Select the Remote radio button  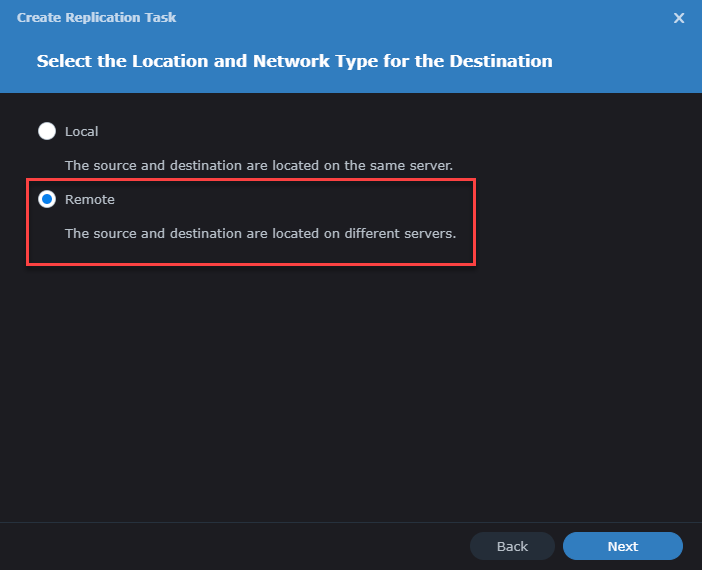click(47, 200)
